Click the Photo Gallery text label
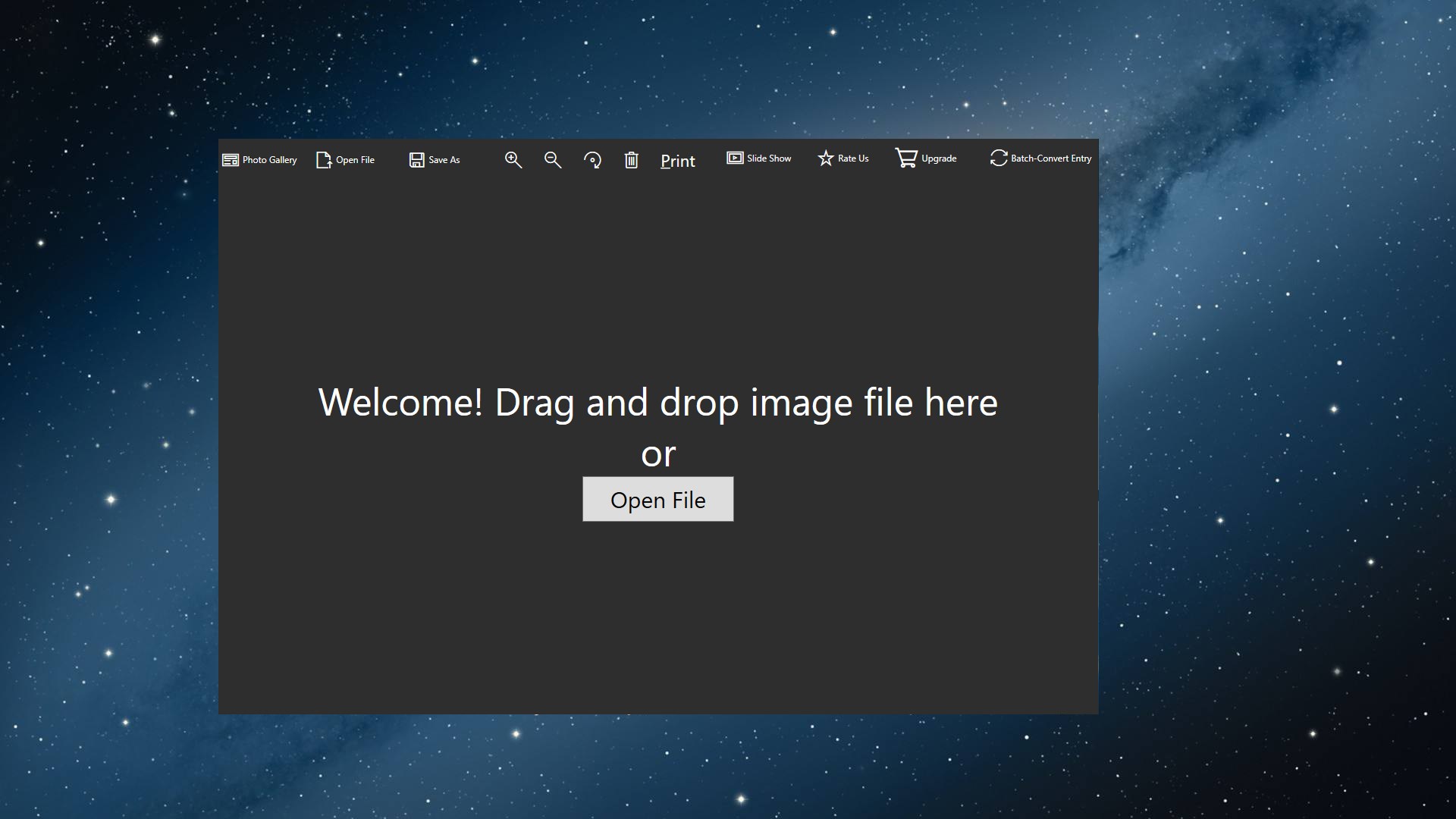Screen dimensions: 1456x819 [x=269, y=160]
